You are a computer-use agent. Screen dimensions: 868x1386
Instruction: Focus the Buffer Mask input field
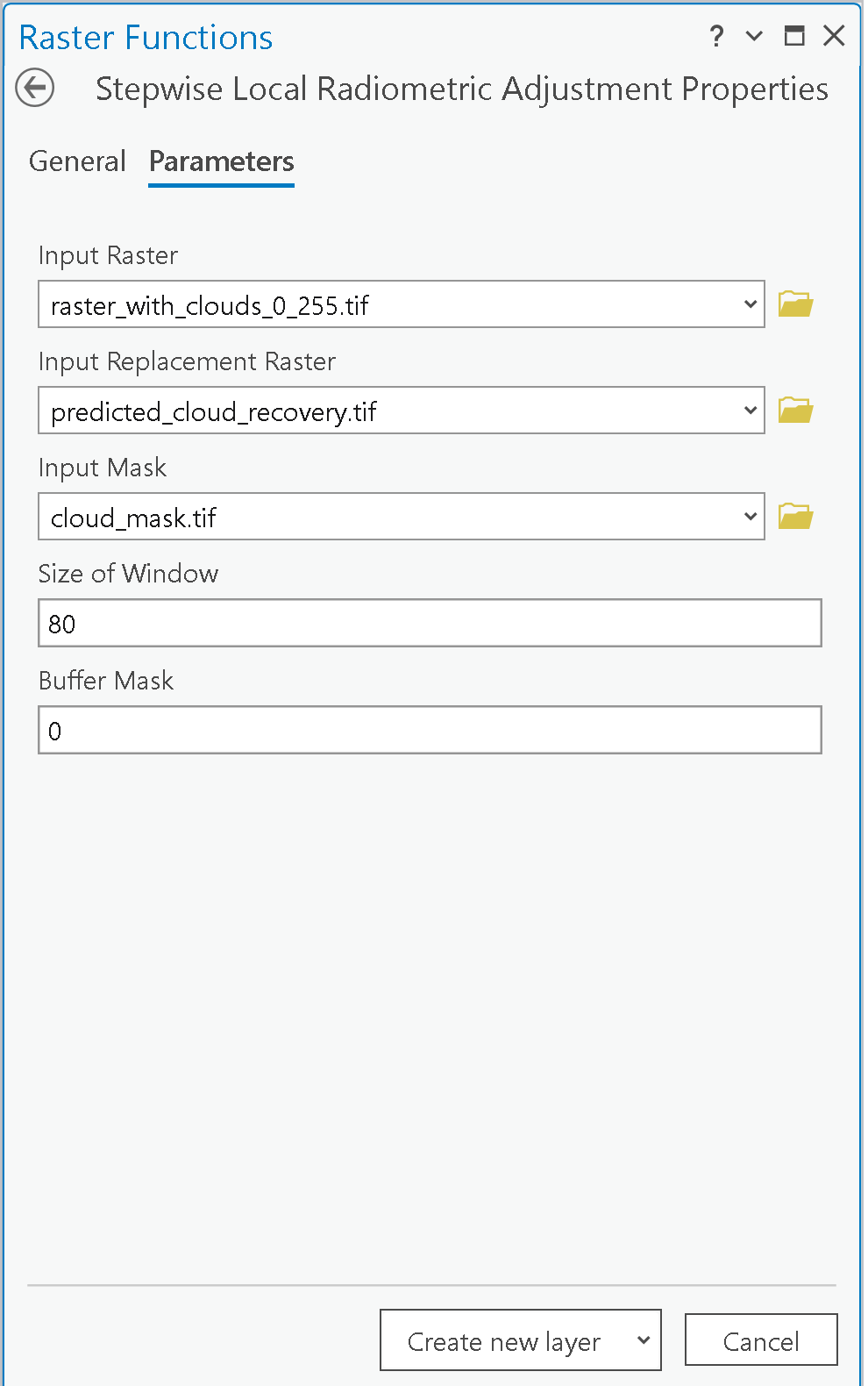(x=430, y=731)
